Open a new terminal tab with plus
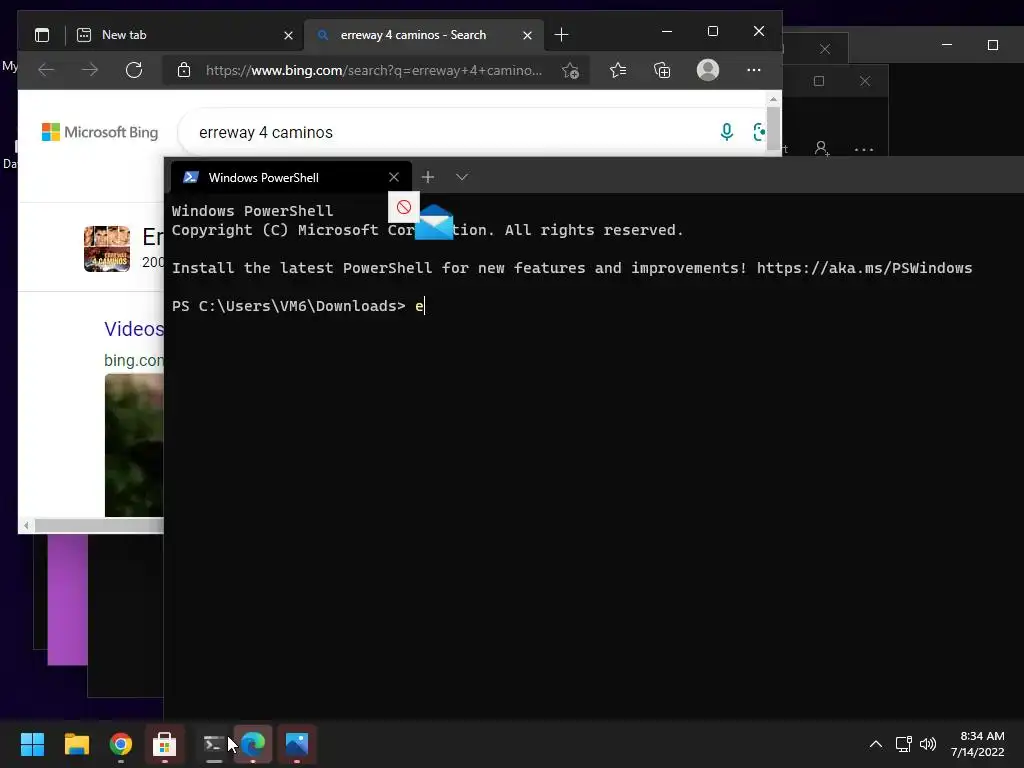Screen dimensions: 1024x768 (x=428, y=177)
